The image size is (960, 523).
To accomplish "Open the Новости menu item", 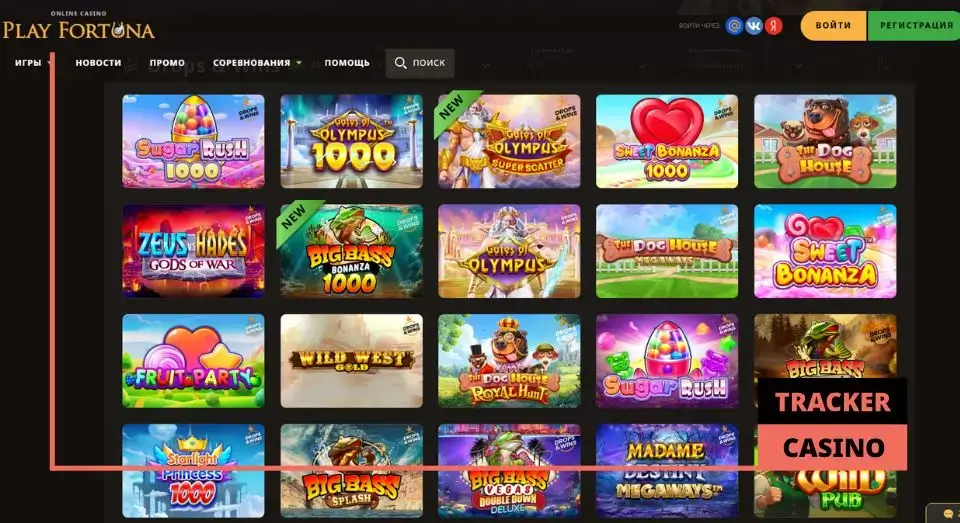I will (98, 62).
